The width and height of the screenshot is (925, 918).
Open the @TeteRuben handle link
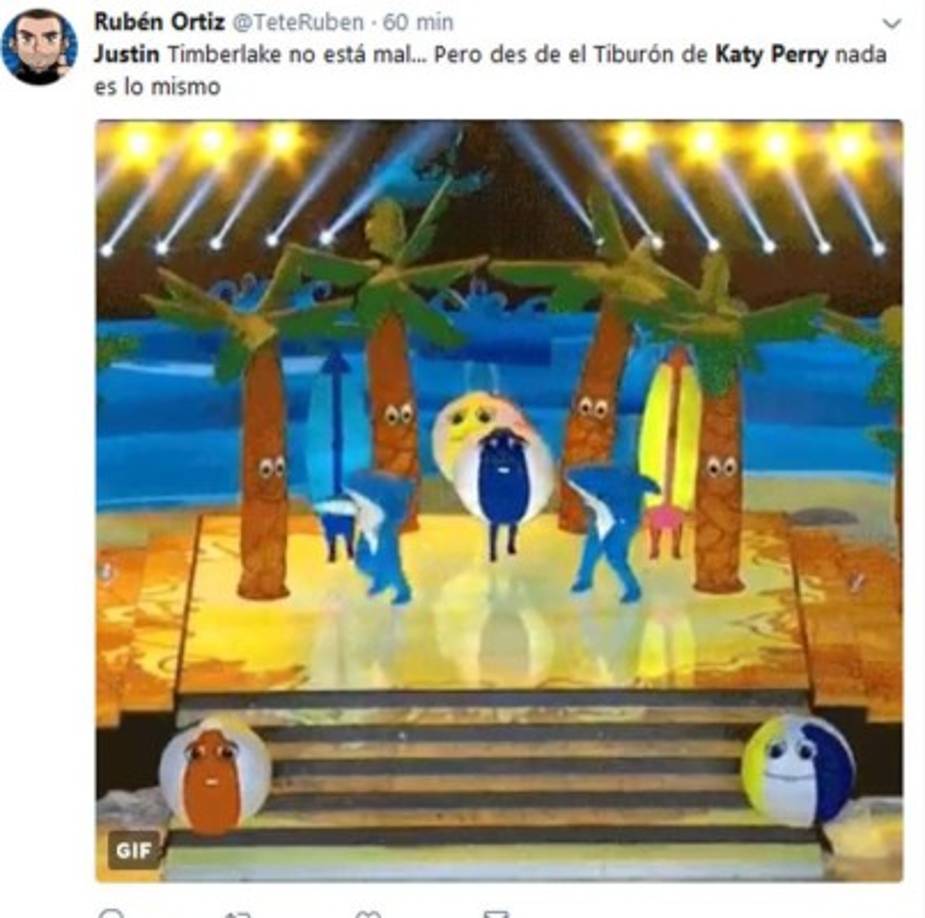pyautogui.click(x=298, y=22)
